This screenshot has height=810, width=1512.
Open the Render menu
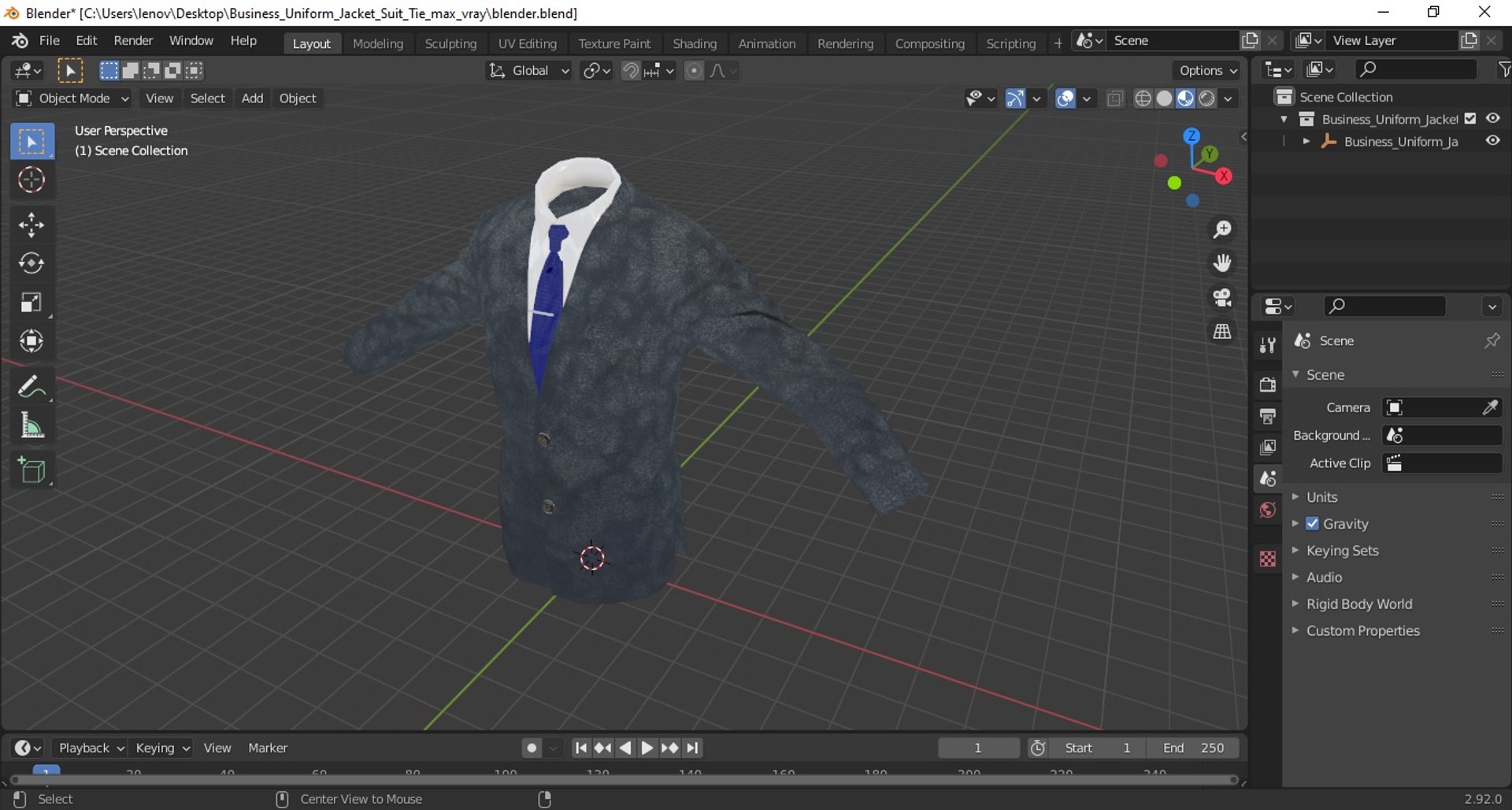(x=133, y=41)
